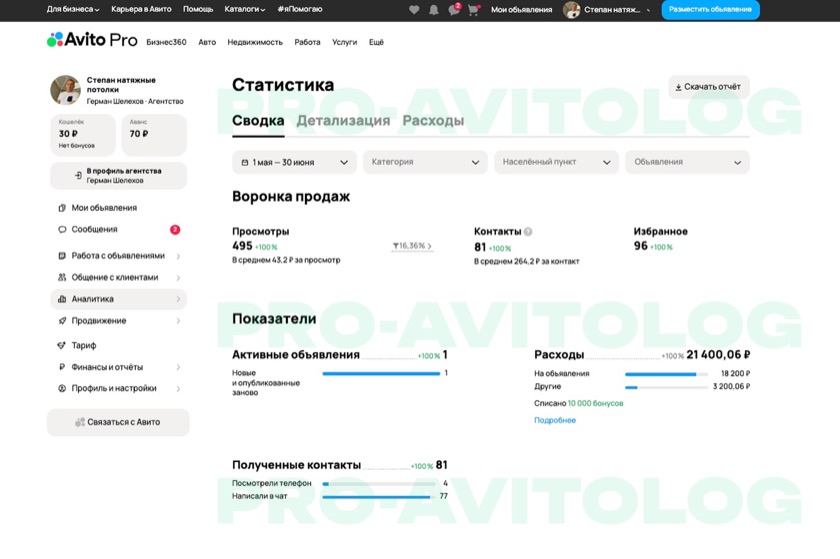Image resolution: width=840 pixels, height=559 pixels.
Task: Click the Разместить объявление button
Action: [710, 10]
